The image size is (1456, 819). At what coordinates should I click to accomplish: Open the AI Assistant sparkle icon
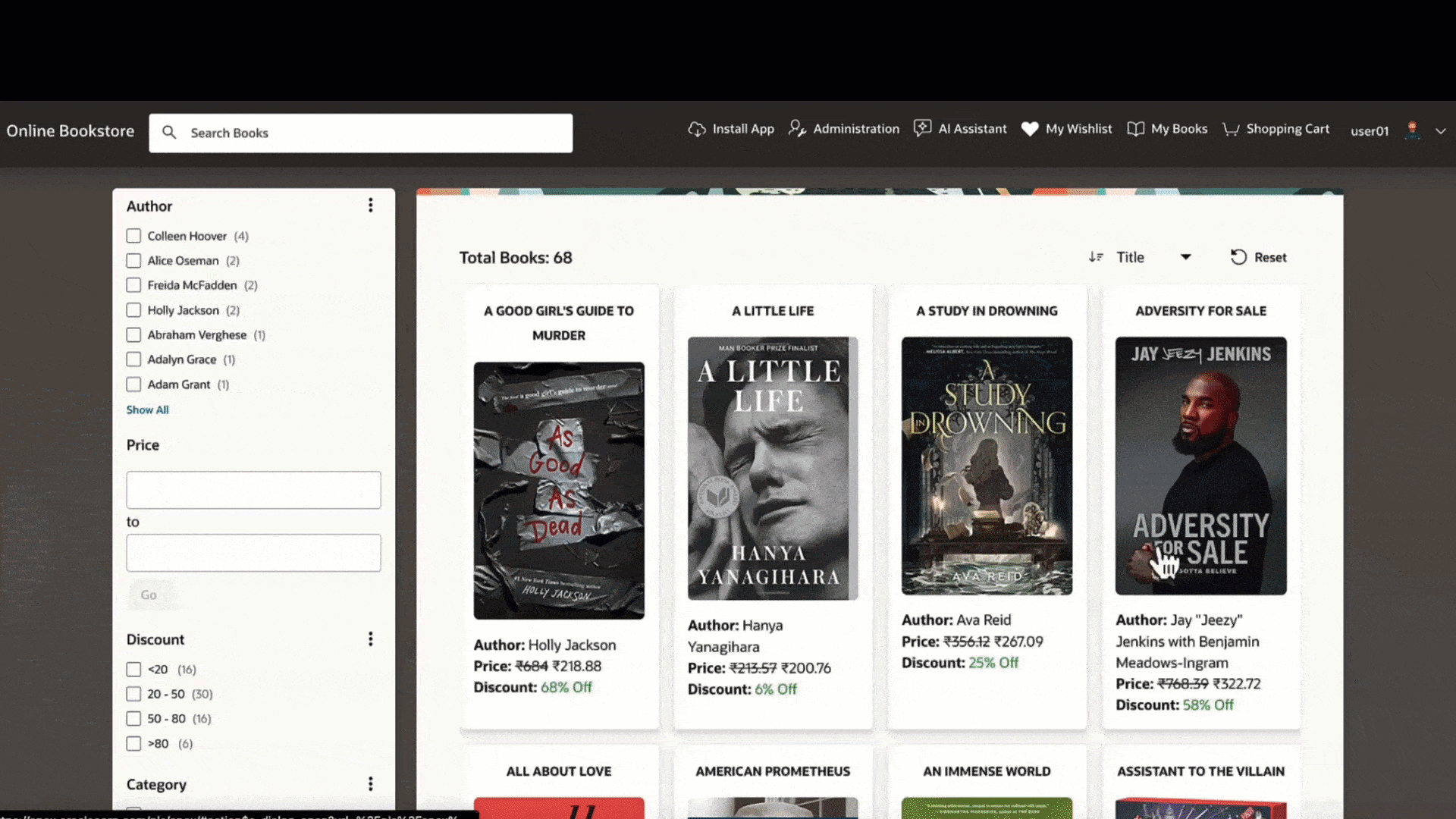tap(922, 129)
